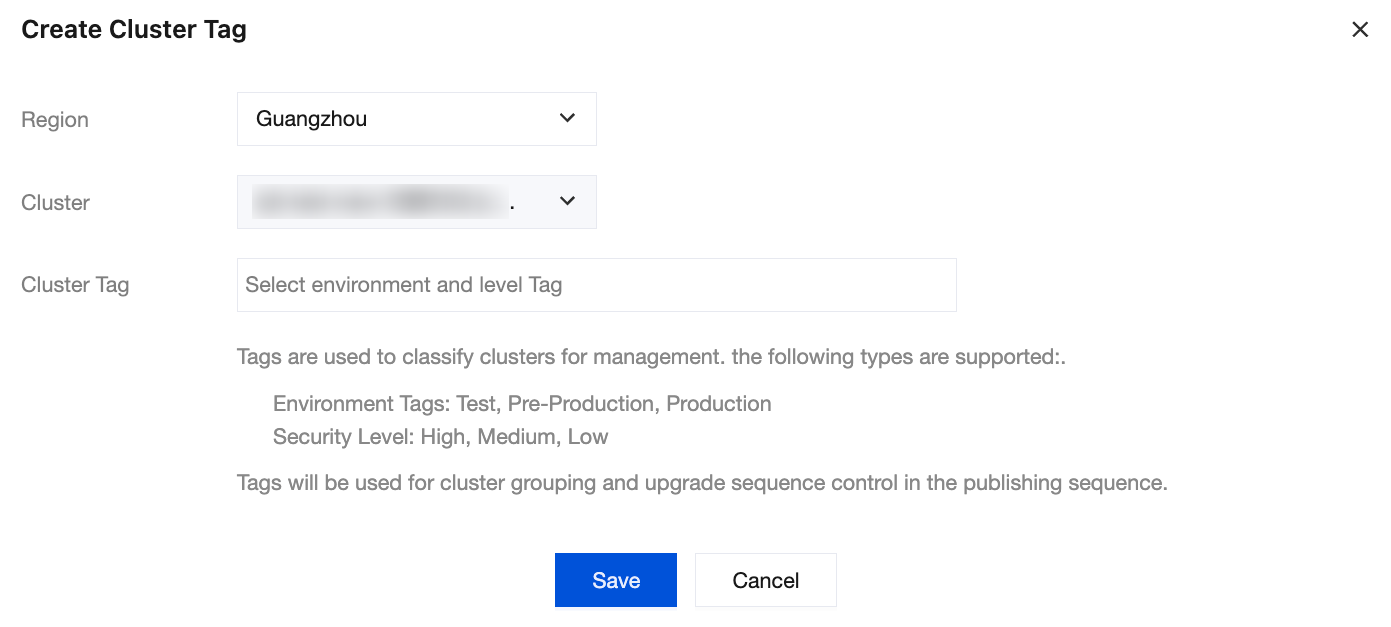This screenshot has height=627, width=1391.
Task: Click the word Production in the help text
Action: tap(719, 404)
